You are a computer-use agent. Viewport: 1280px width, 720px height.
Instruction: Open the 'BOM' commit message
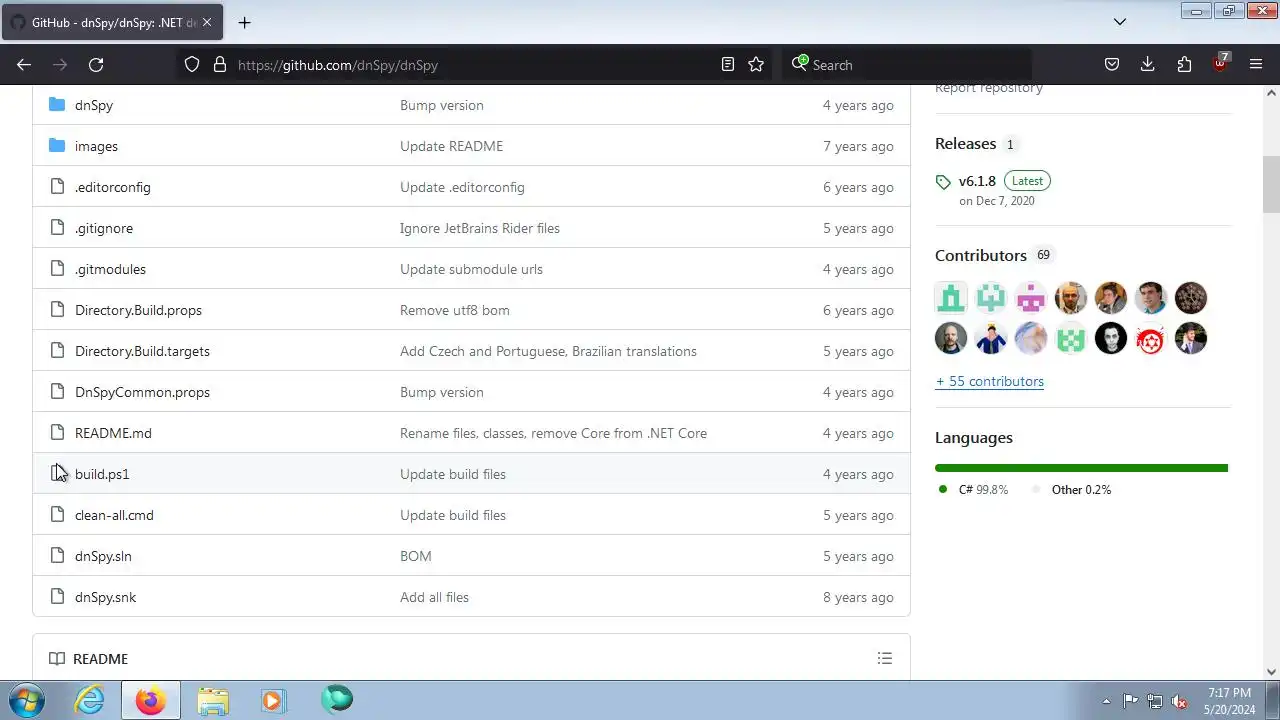[416, 556]
